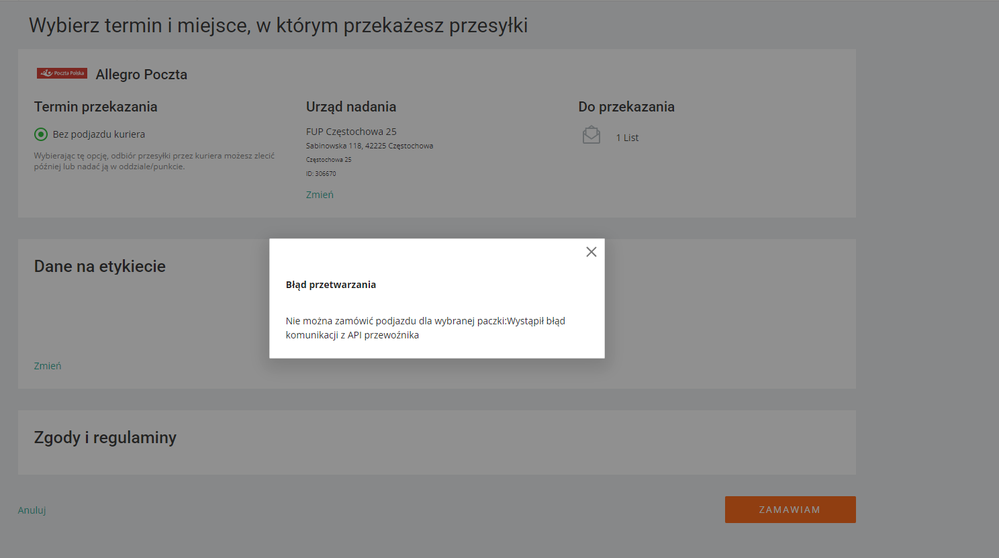Close the Błąd przetwarzania error dialog
This screenshot has width=999, height=558.
[x=591, y=252]
